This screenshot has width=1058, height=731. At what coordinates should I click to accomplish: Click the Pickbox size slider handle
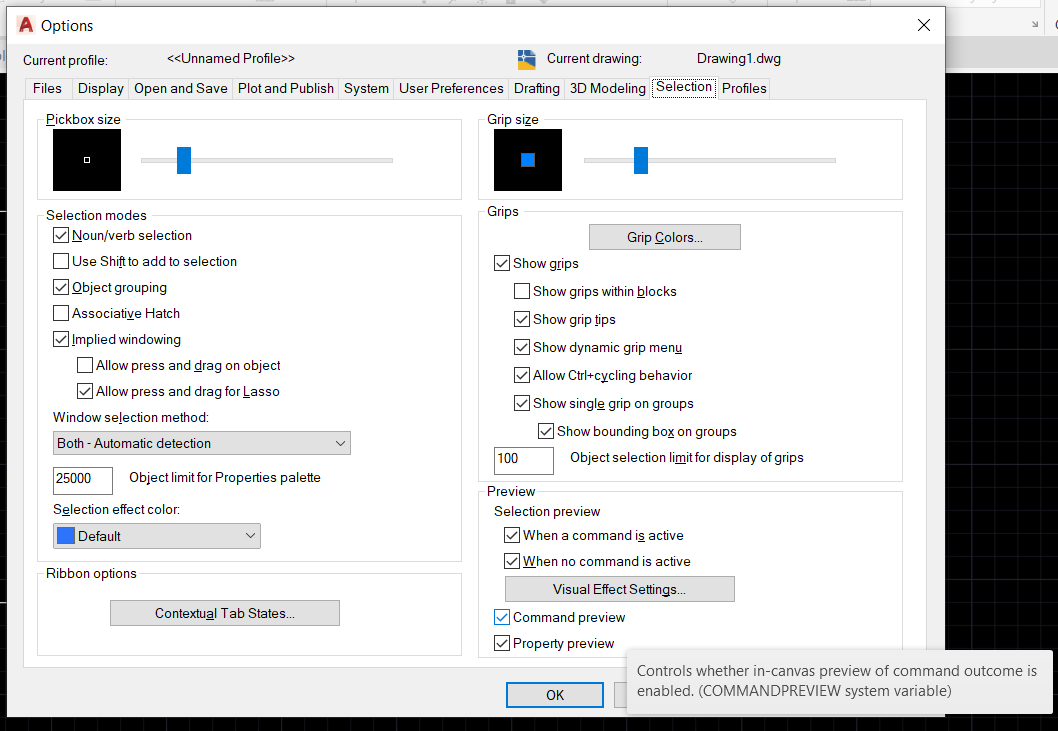184,160
